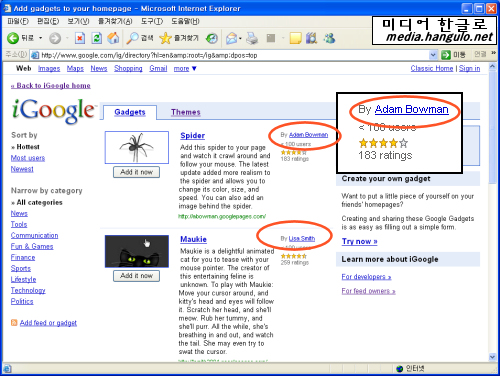
Task: Open the 즐겨찾기(A) menu
Action: pos(115,21)
